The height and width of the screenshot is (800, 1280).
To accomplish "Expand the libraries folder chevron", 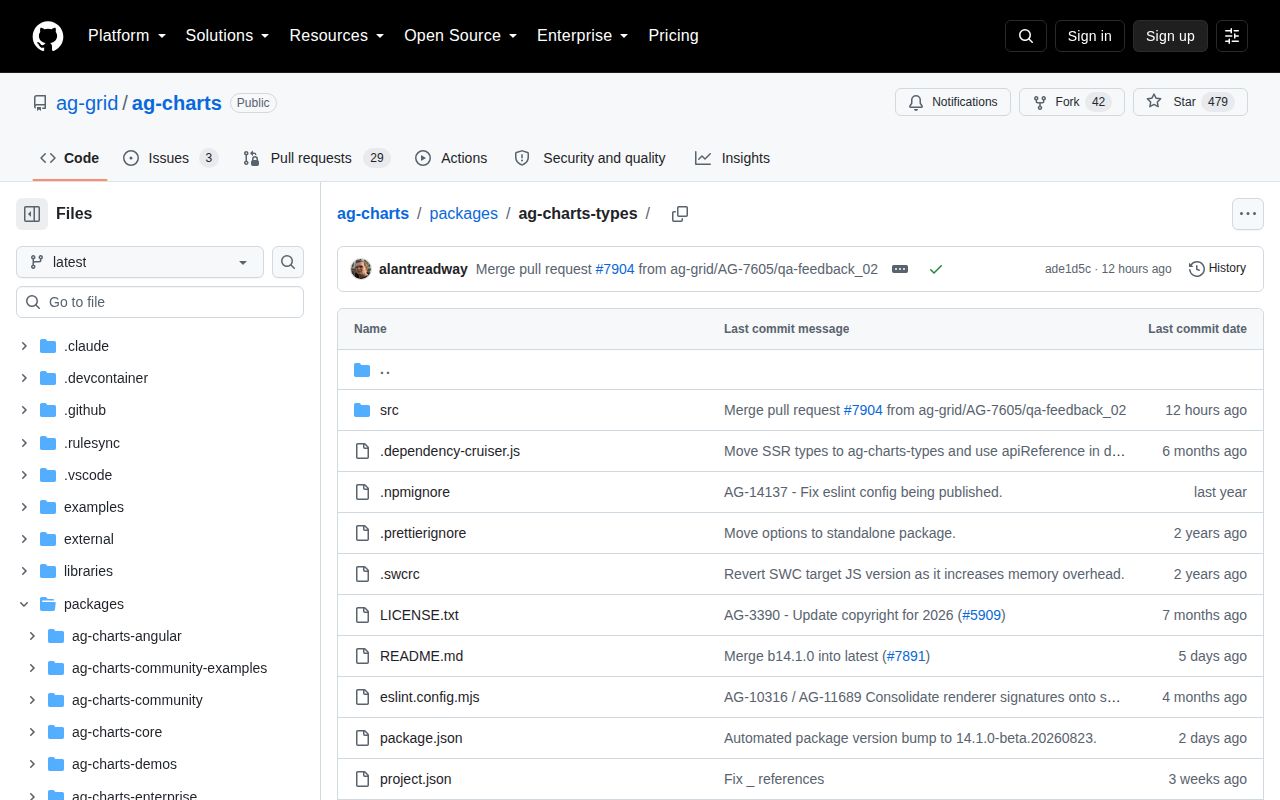I will pos(24,571).
